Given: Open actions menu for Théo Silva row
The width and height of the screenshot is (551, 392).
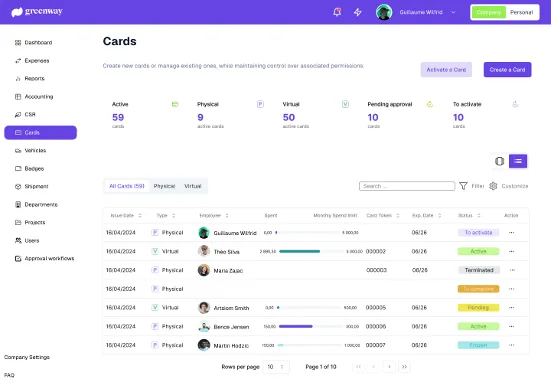Looking at the screenshot, I should (x=511, y=251).
